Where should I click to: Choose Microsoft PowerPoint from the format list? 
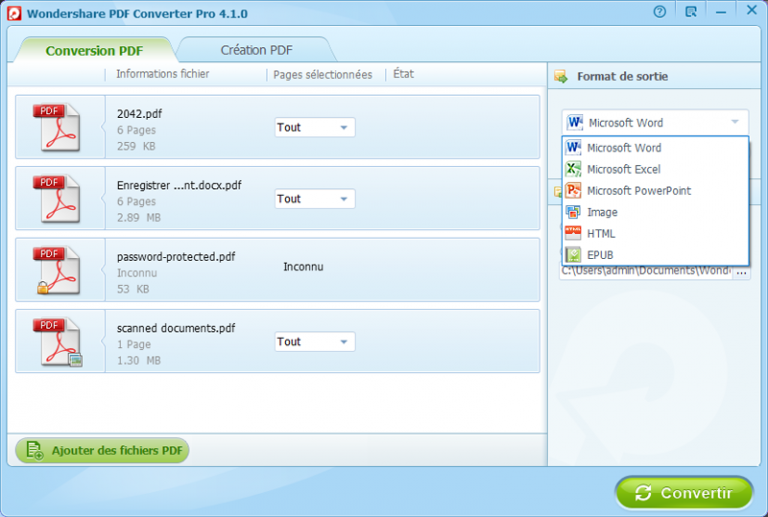[638, 191]
